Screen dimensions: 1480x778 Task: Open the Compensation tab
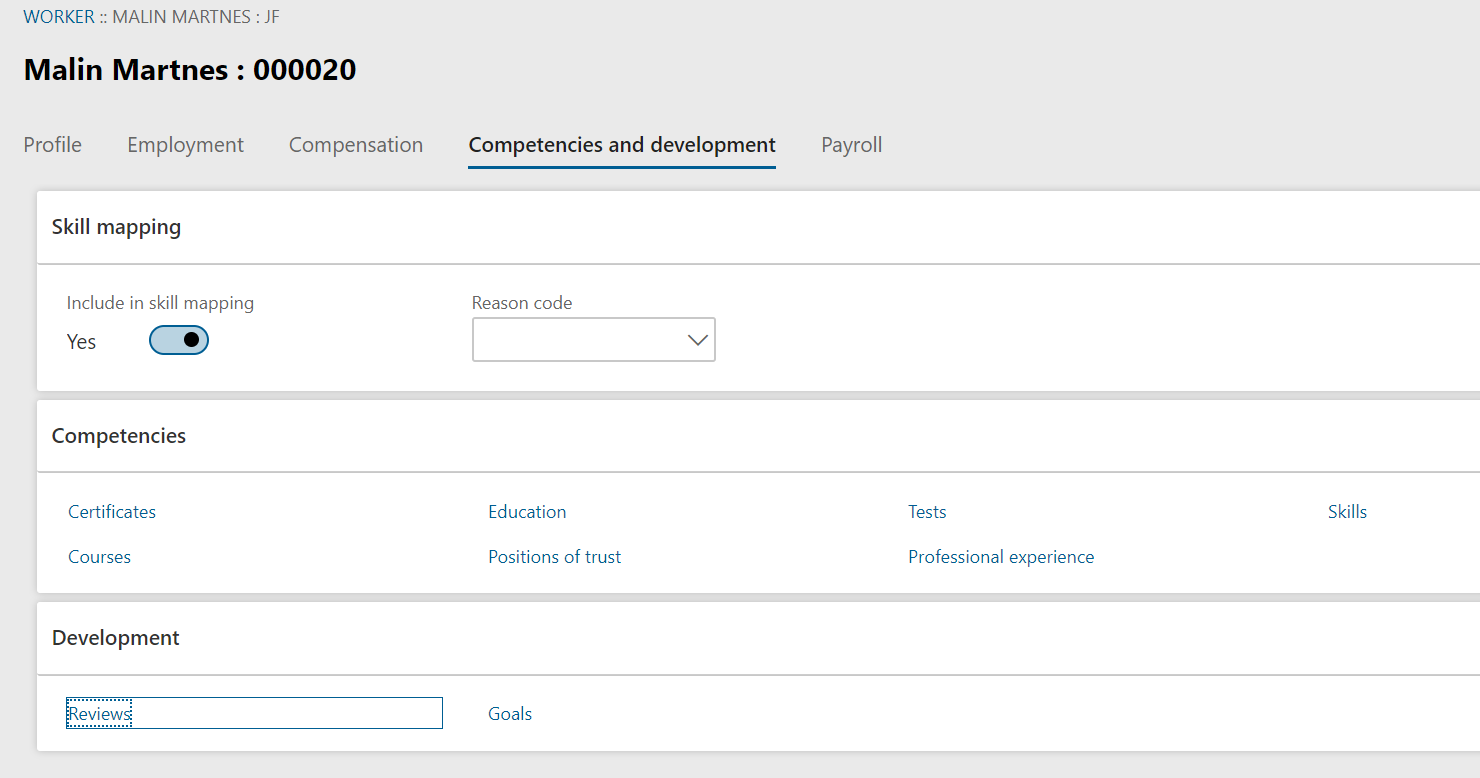(356, 144)
